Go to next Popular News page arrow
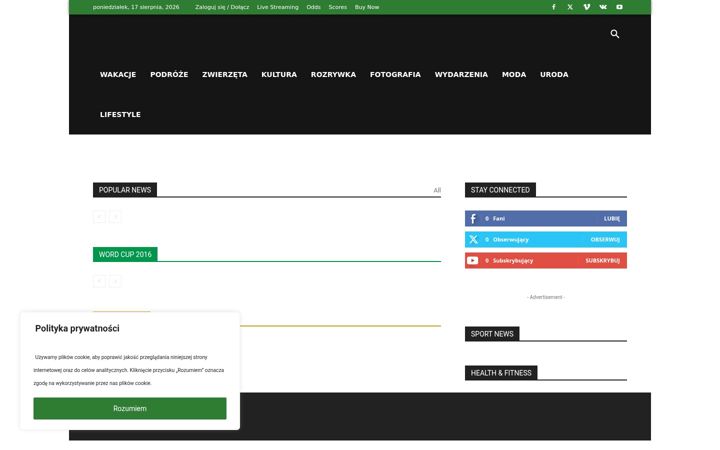 pyautogui.click(x=115, y=217)
